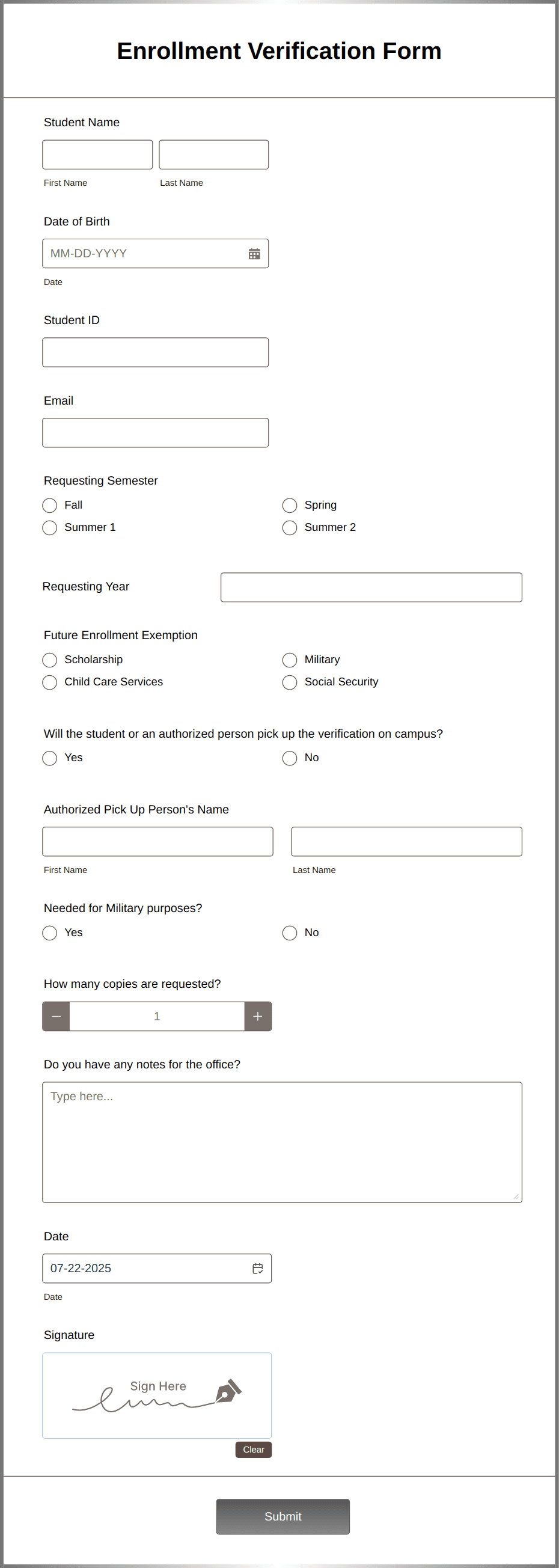Select No for military purposes question

[x=290, y=933]
